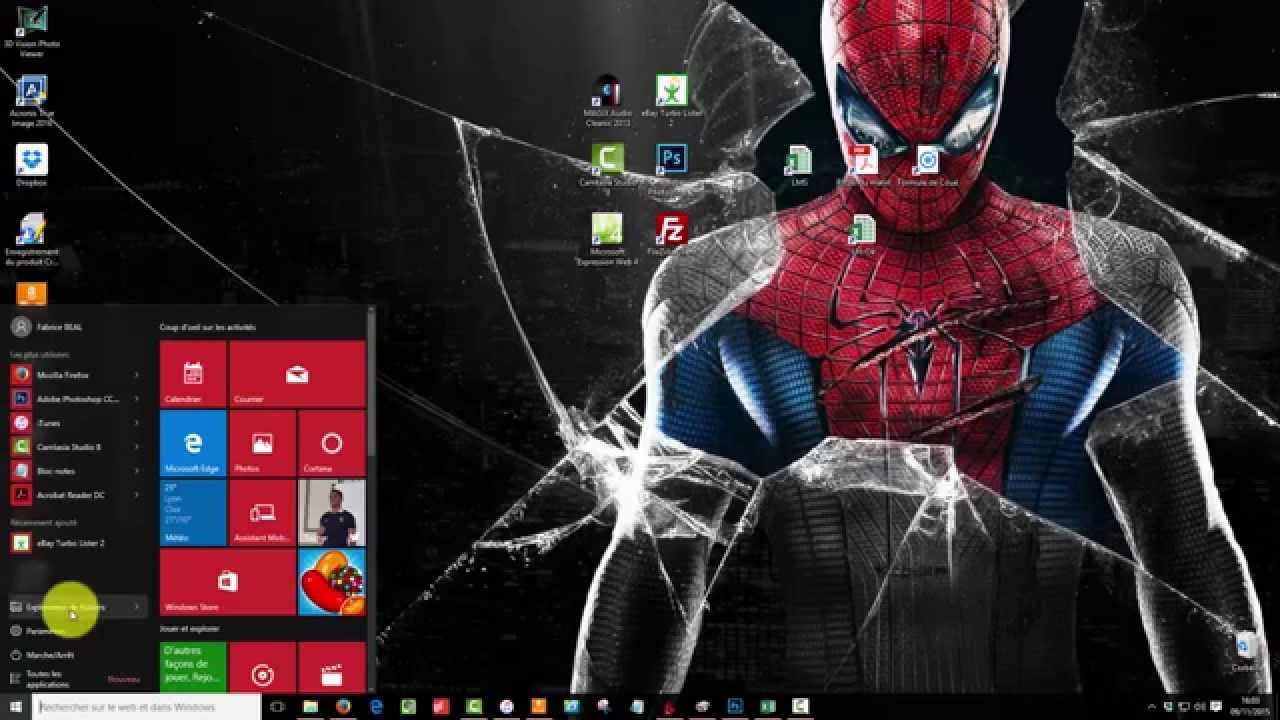
Task: Select the Camtasia Studio desktop shortcut
Action: coord(607,166)
